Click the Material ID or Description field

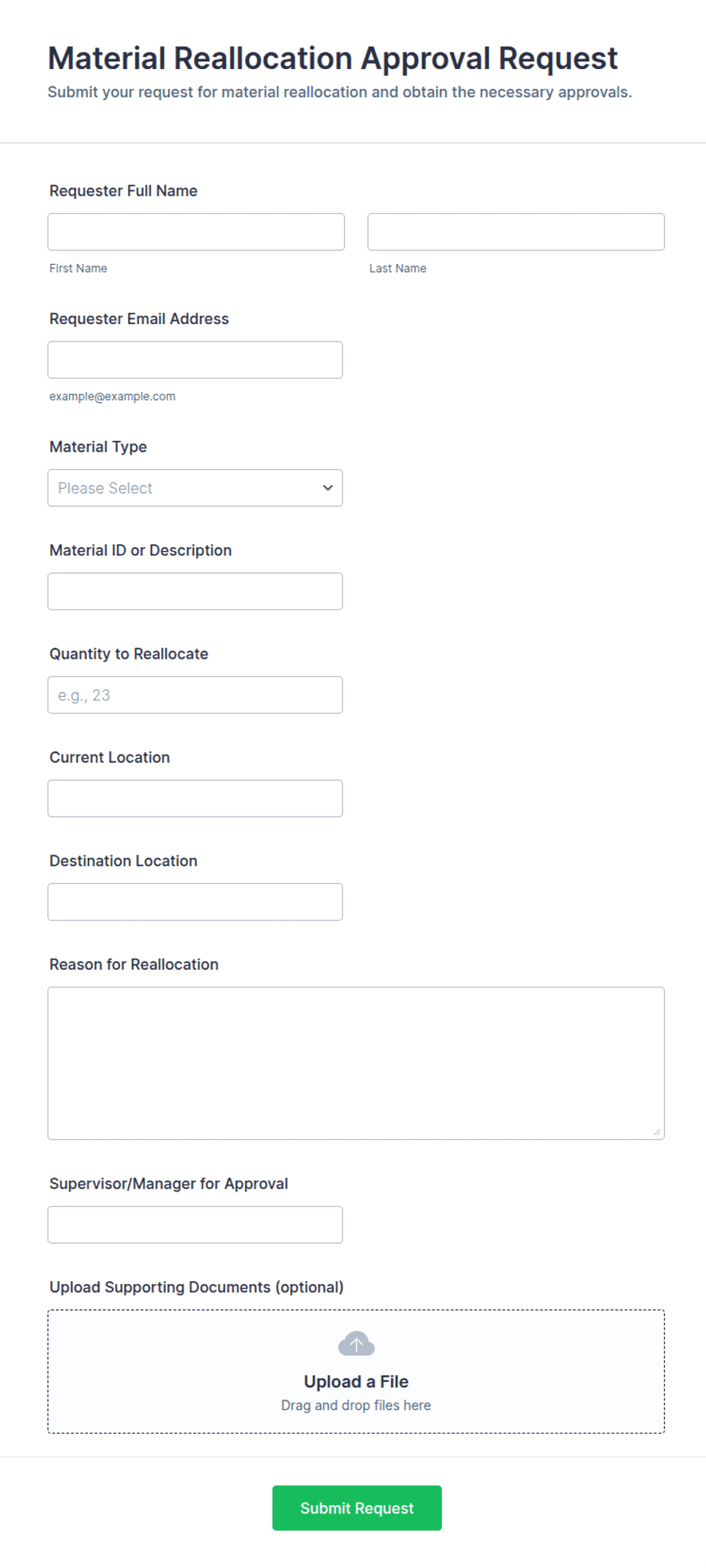195,591
